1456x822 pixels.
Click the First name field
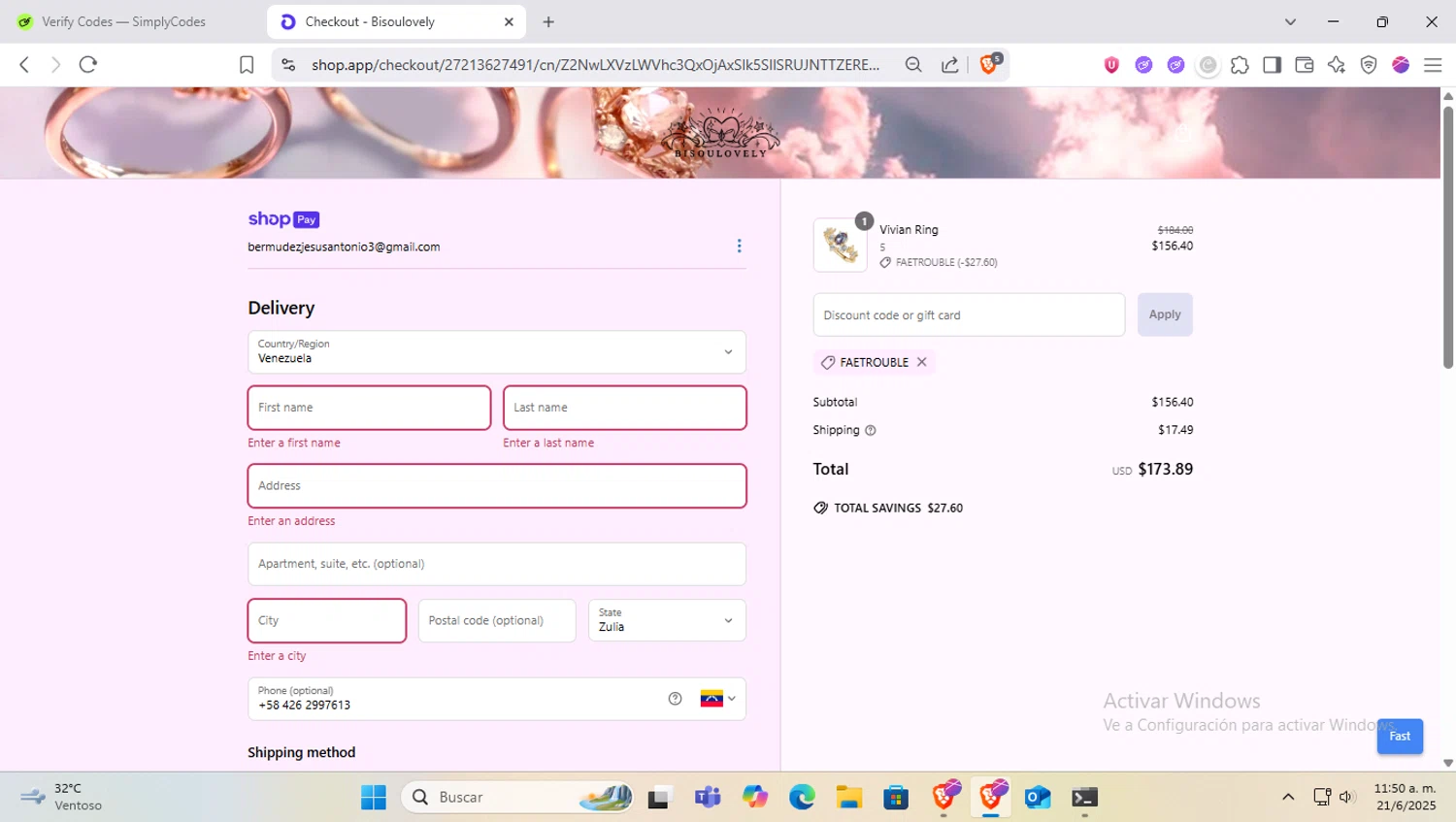coord(369,408)
